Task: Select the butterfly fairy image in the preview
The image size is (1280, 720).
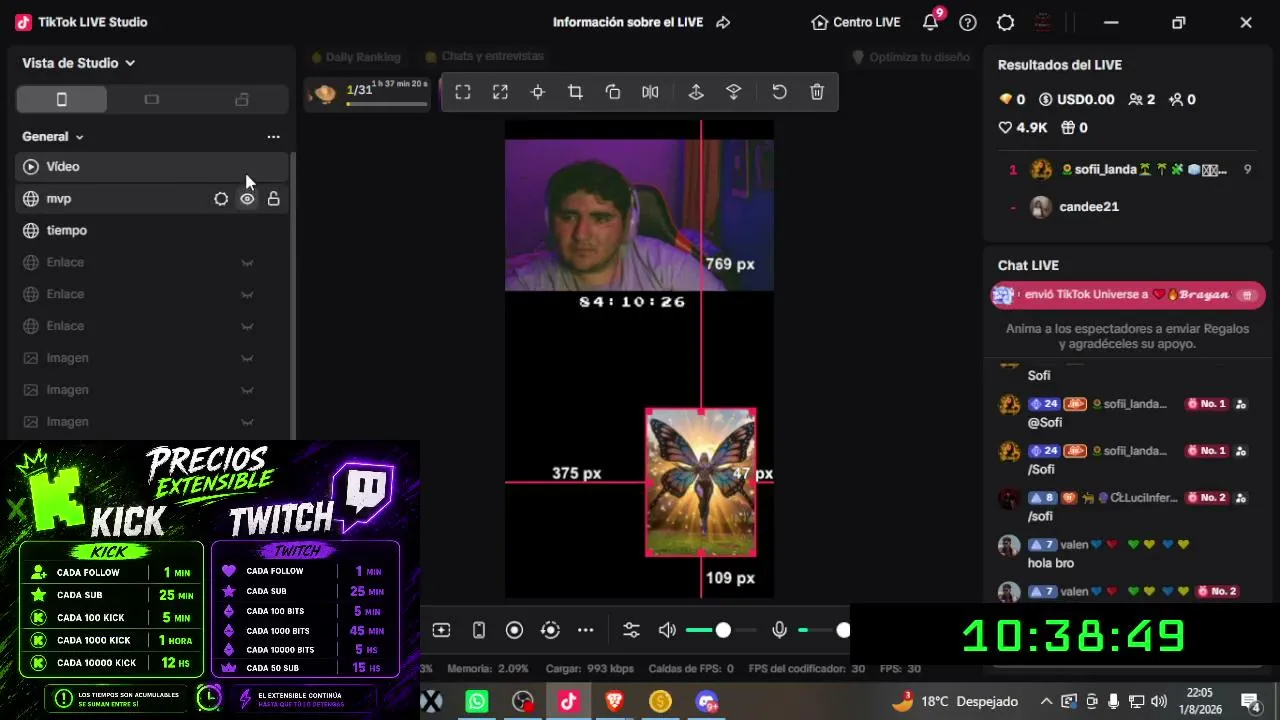Action: click(700, 482)
